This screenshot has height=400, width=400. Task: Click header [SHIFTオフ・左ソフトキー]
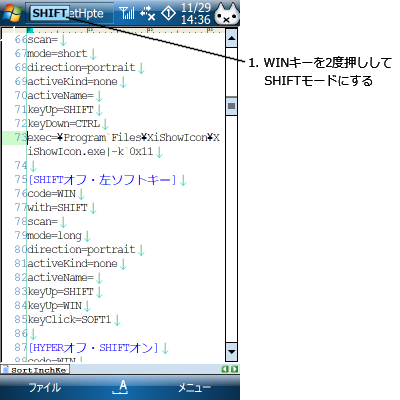[x=102, y=180]
